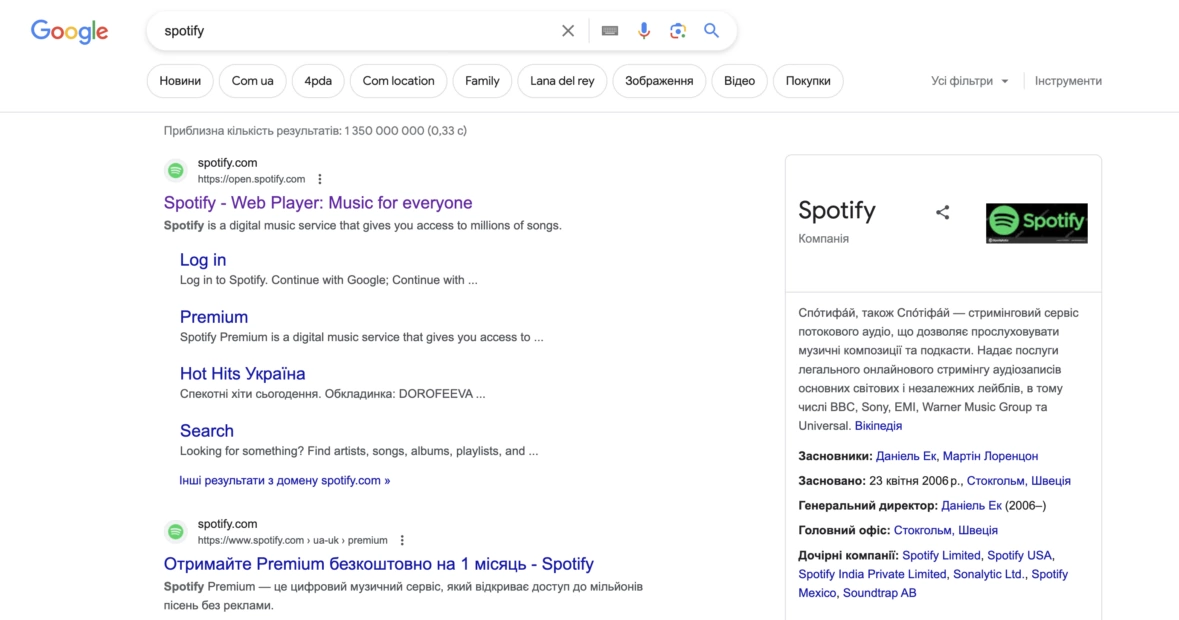Screen dimensions: 1179x620
Task: Open Даніель Ек CEO link
Action: coord(971,506)
